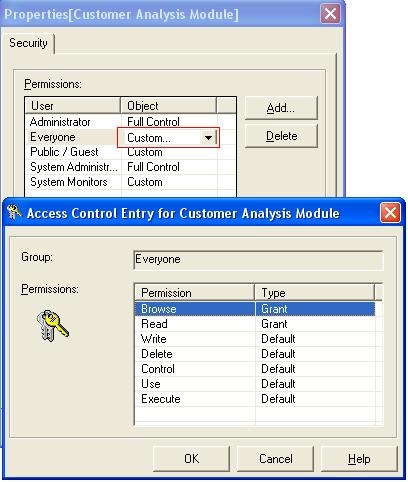The height and width of the screenshot is (482, 408).
Task: Select the Read permission row
Action: 255,324
